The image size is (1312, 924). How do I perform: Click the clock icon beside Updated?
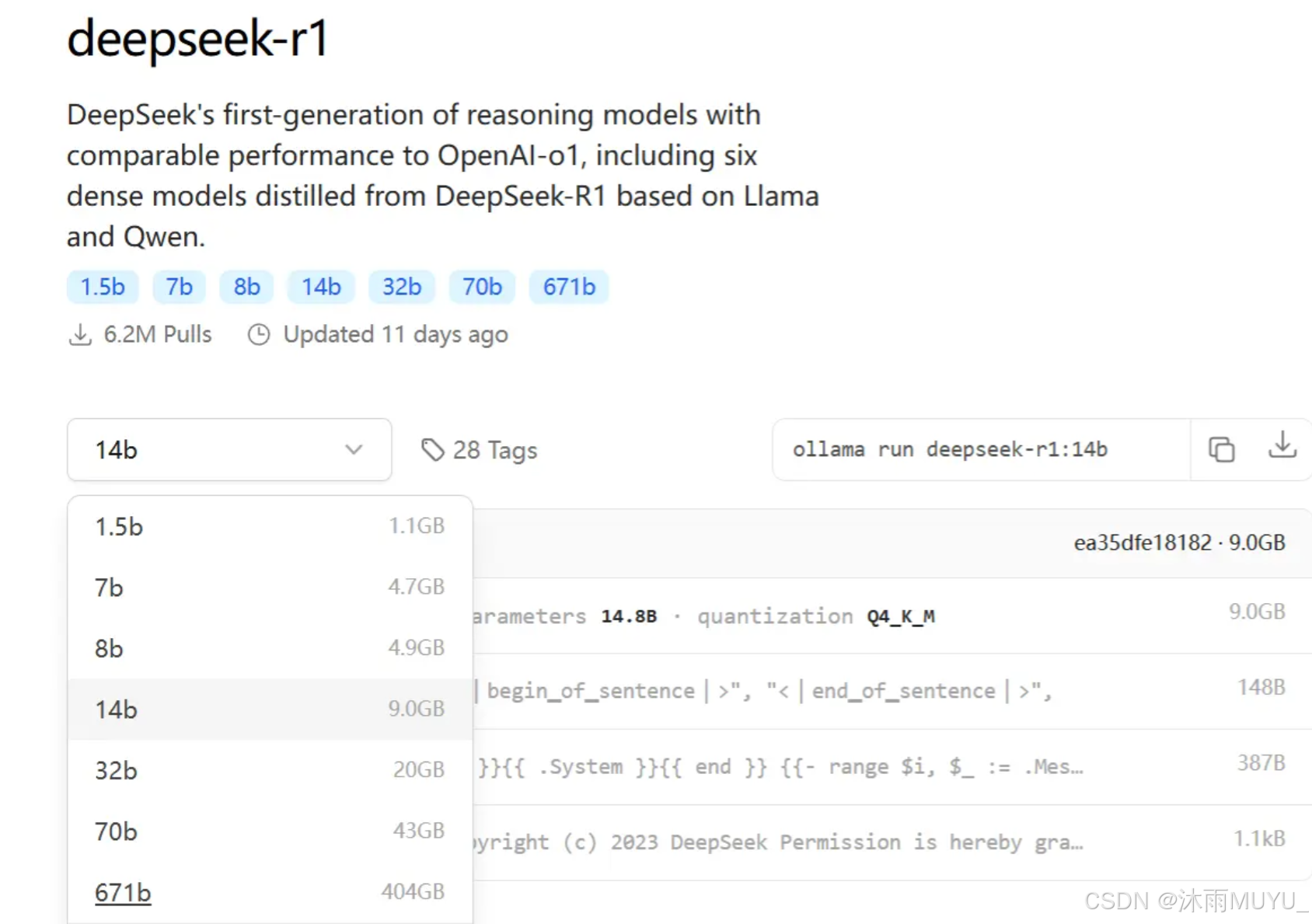(x=259, y=334)
